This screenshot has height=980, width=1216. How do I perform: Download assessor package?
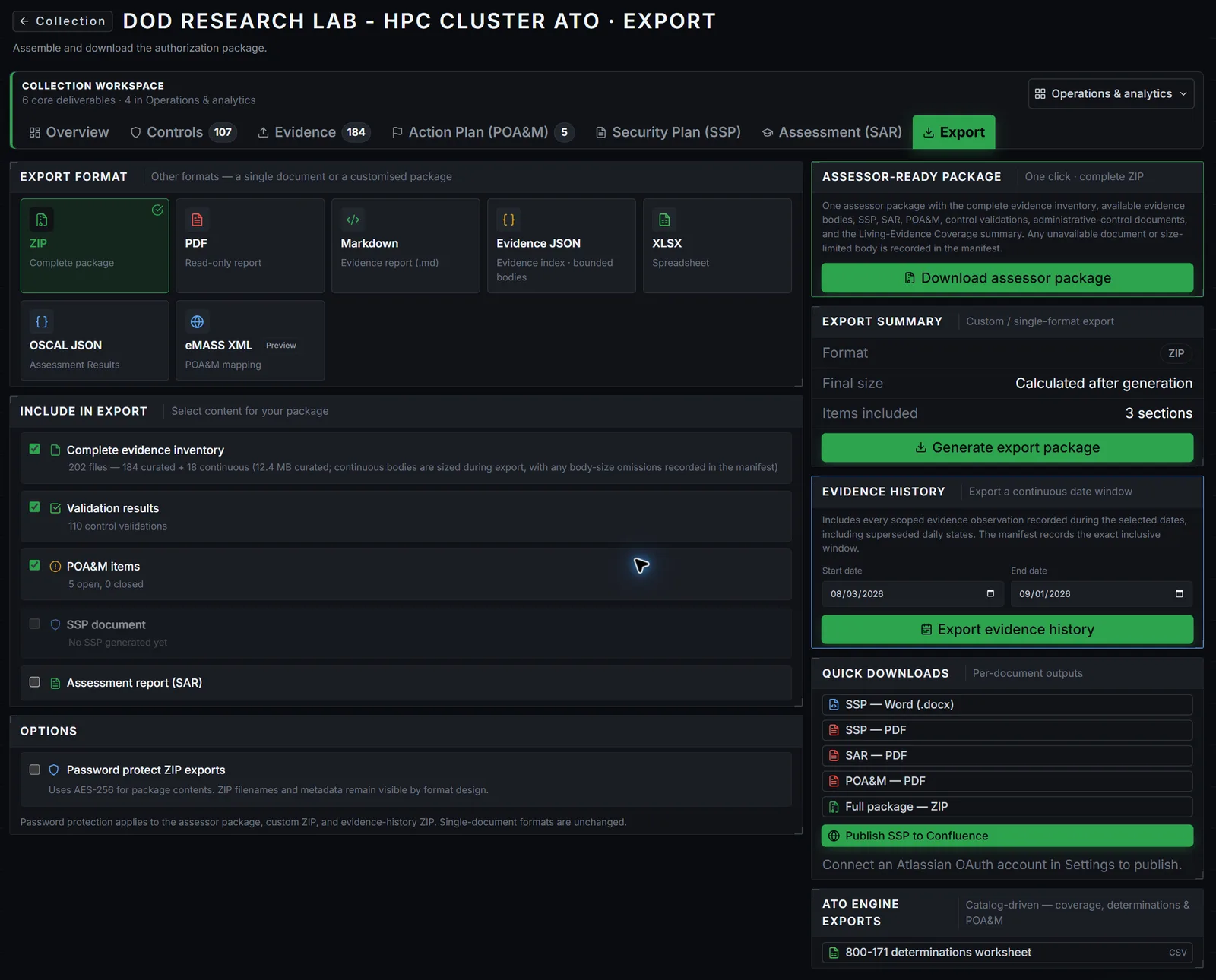point(1007,278)
